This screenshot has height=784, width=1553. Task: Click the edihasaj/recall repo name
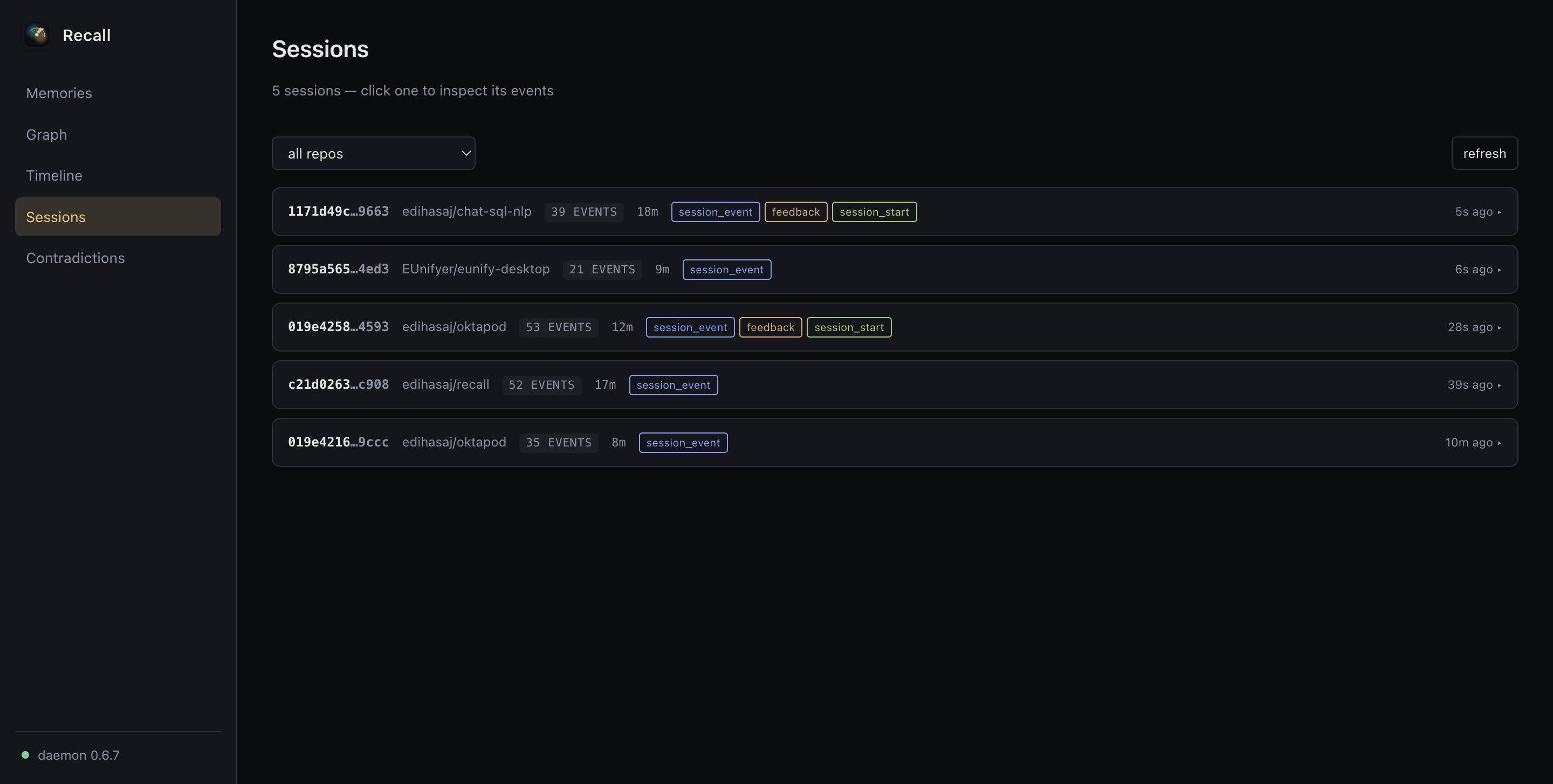[445, 385]
